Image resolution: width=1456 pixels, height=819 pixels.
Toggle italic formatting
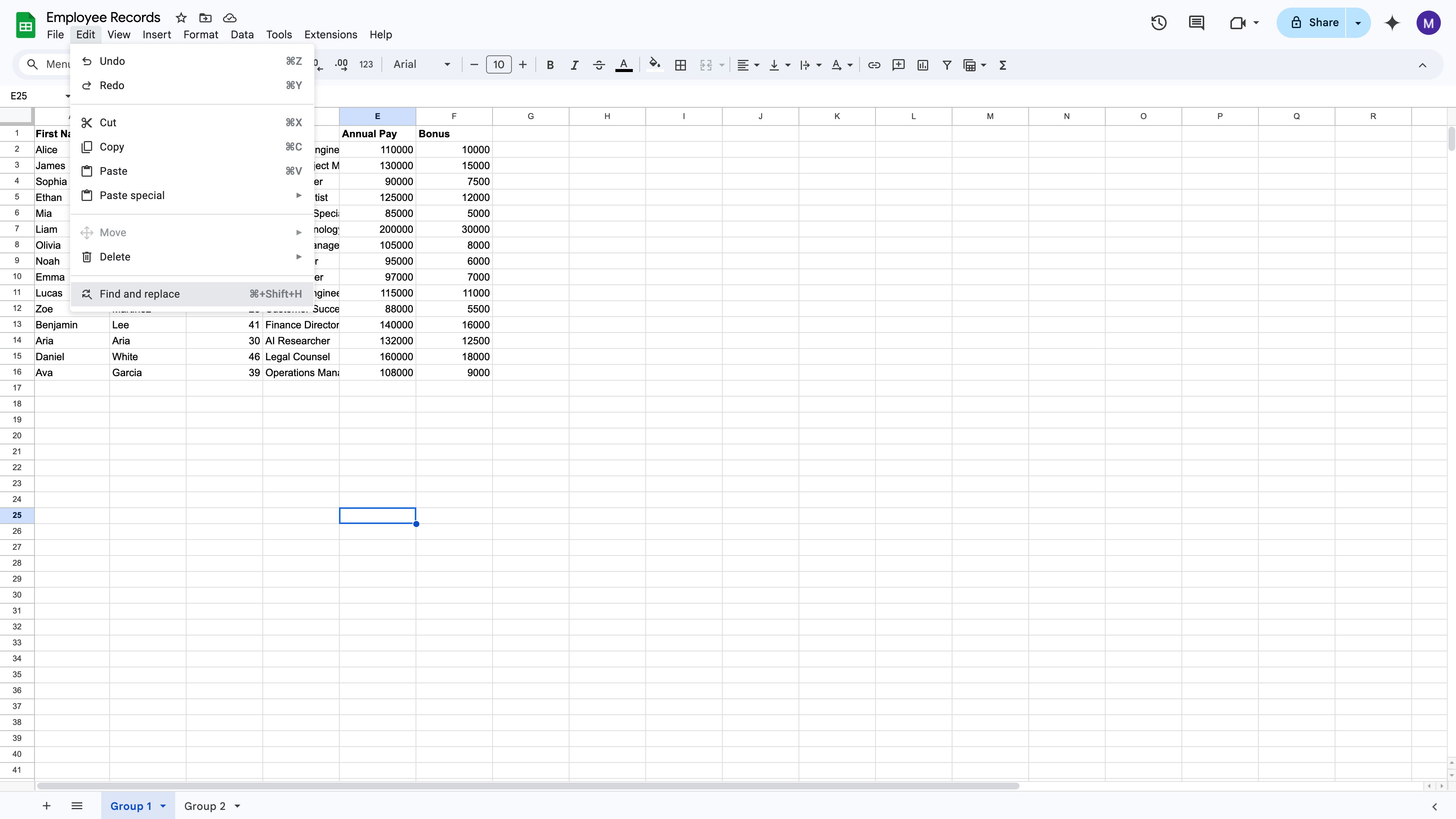coord(574,65)
